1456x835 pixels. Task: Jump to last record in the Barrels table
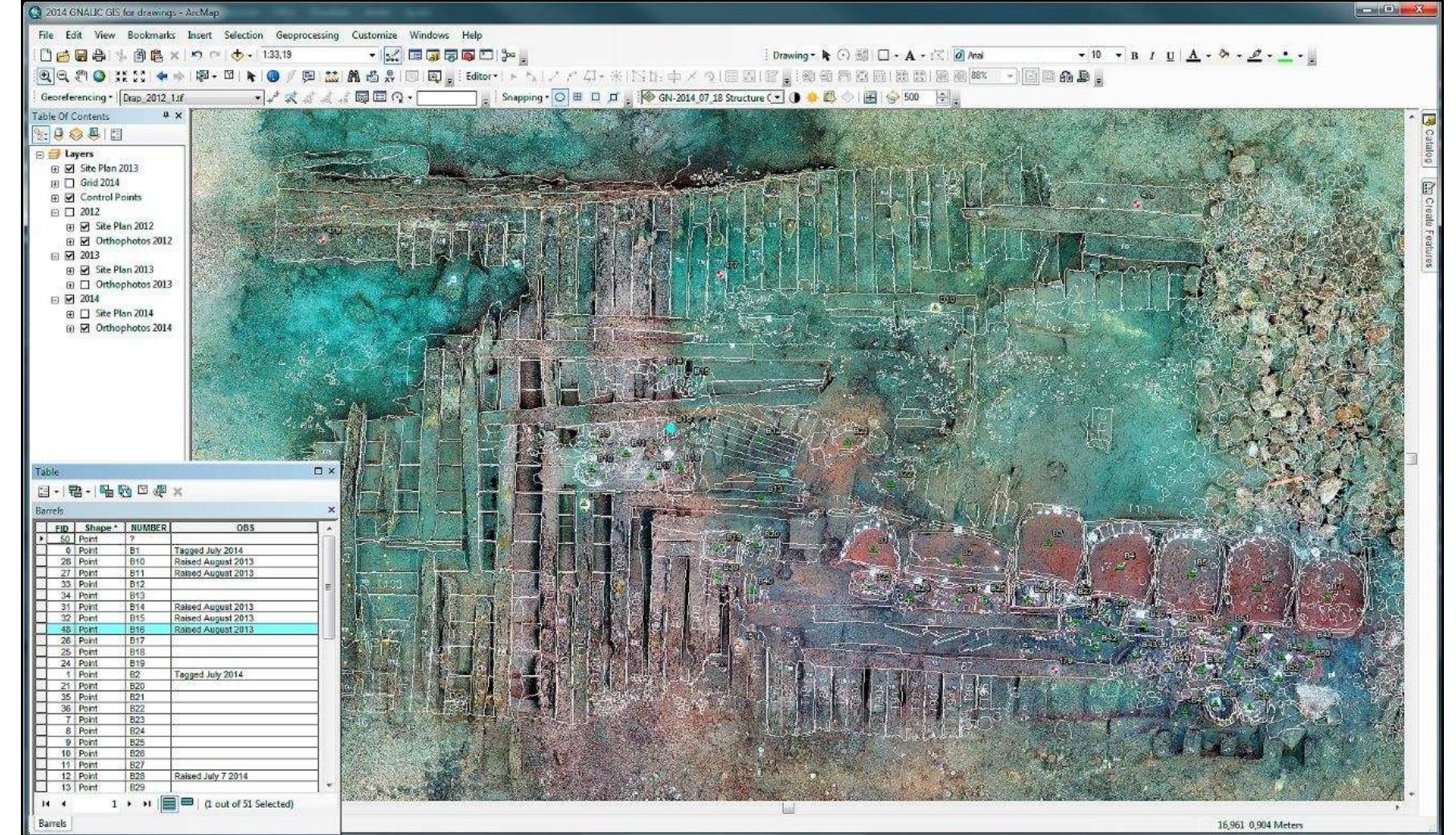pyautogui.click(x=147, y=804)
